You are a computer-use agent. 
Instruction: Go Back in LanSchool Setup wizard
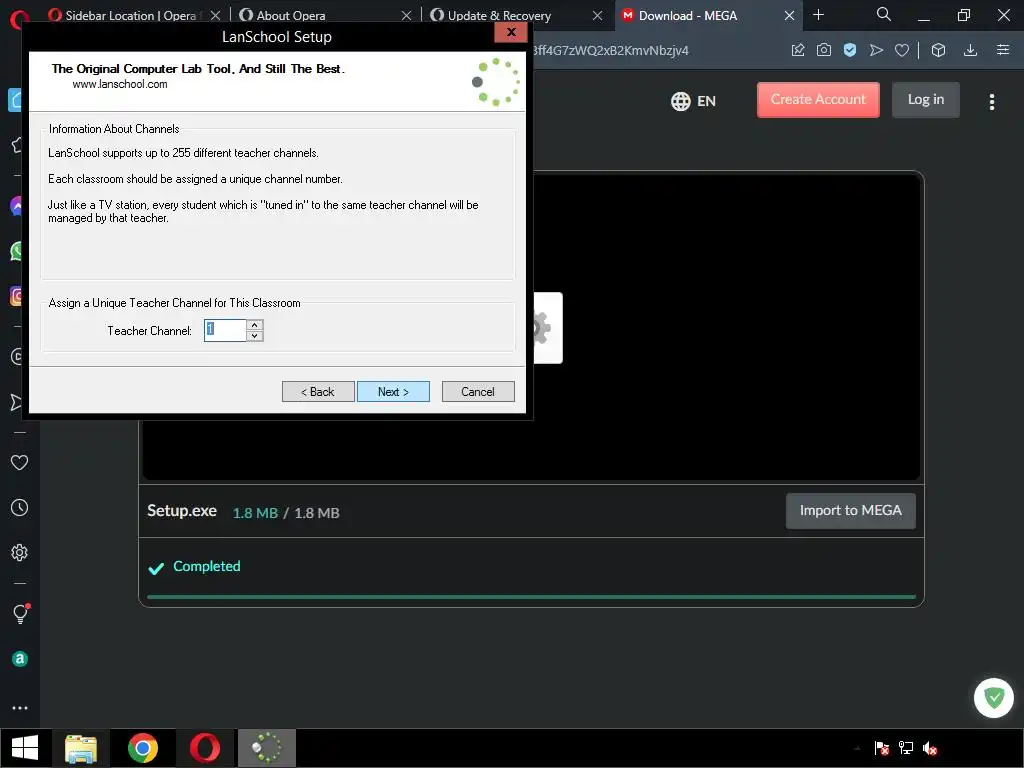[x=318, y=391]
